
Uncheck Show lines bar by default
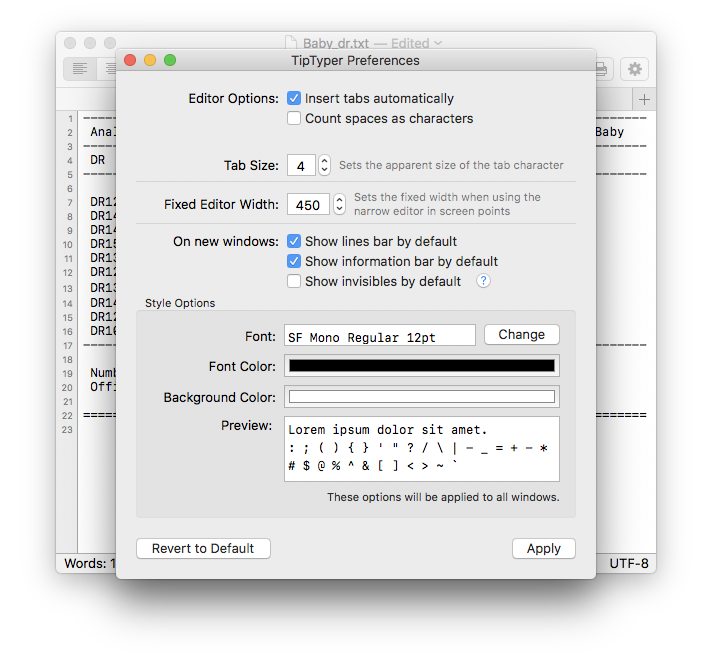pos(294,241)
